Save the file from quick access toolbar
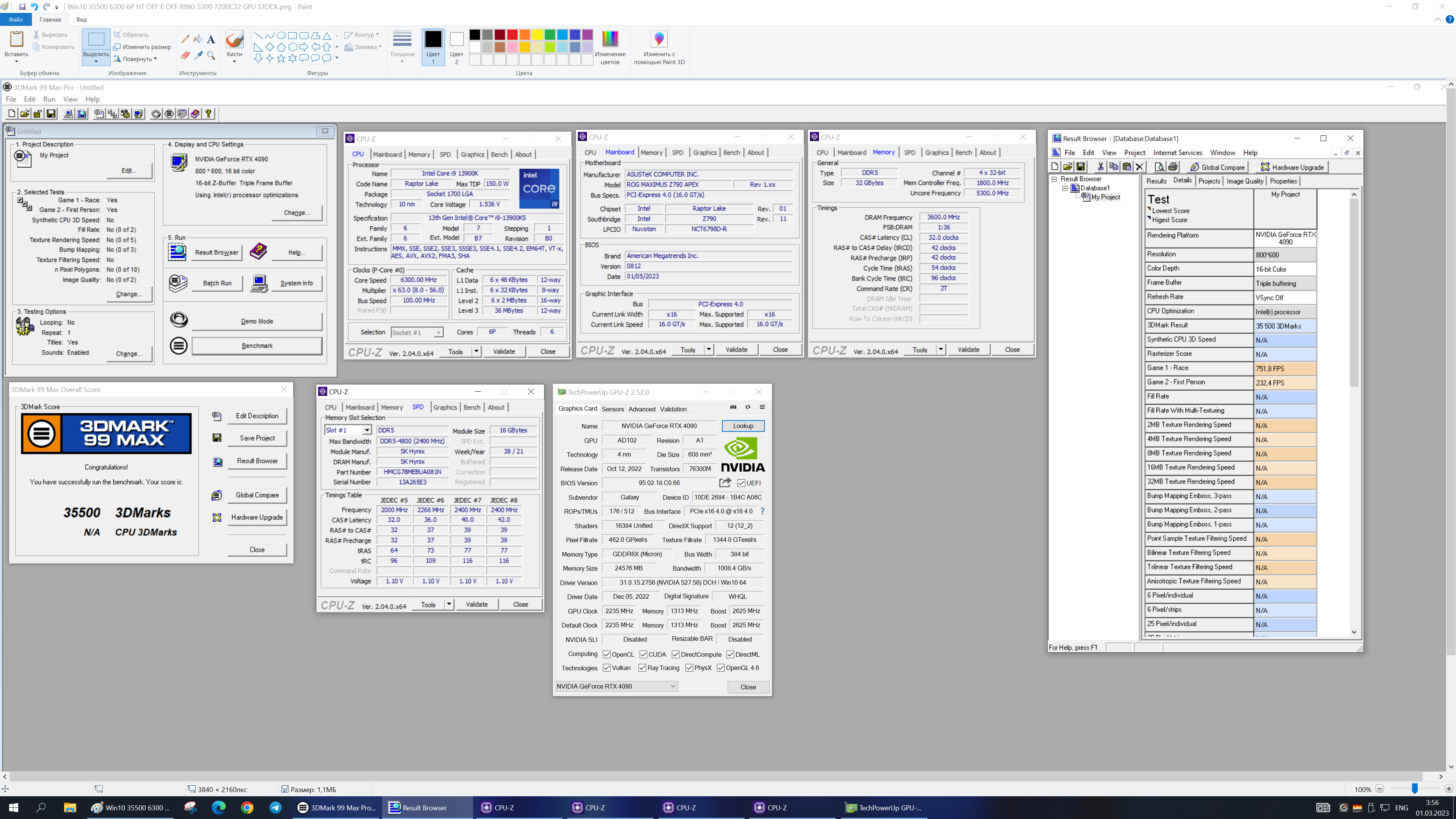 click(x=22, y=7)
